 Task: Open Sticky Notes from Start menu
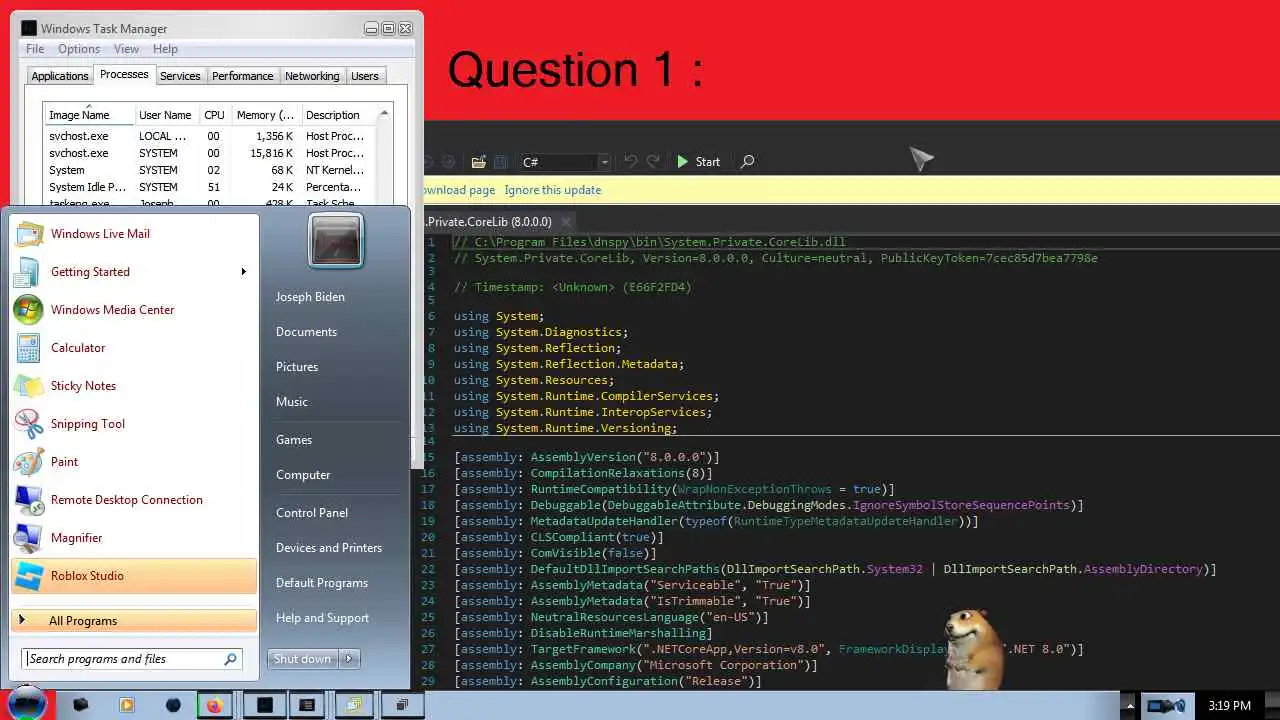pos(134,386)
